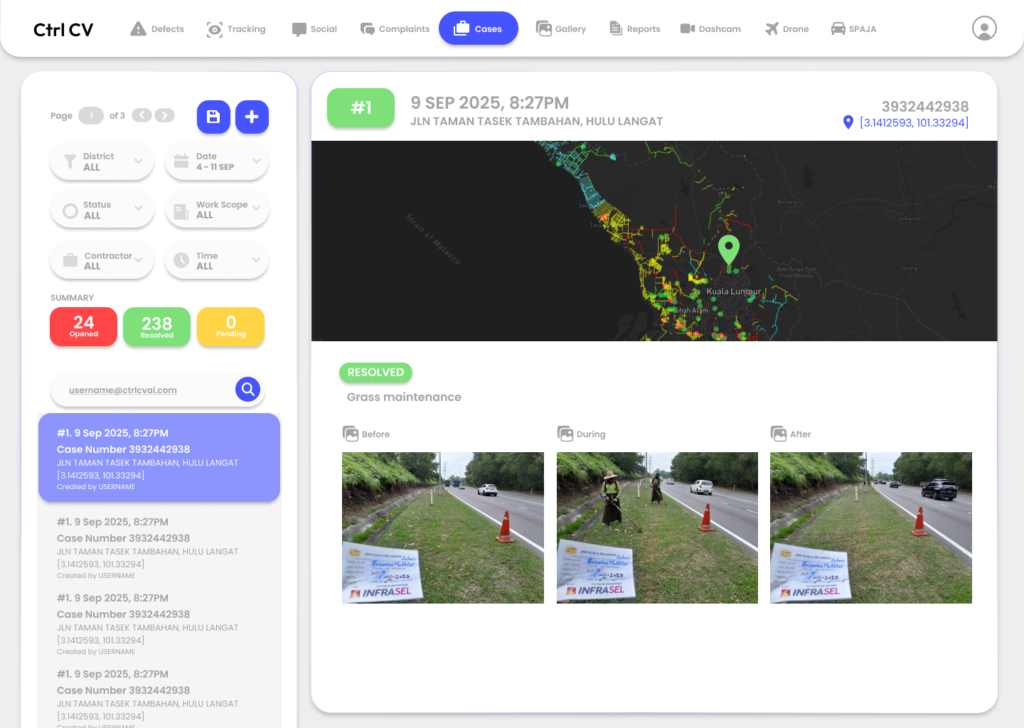Open the During photo thumbnail

tap(657, 527)
